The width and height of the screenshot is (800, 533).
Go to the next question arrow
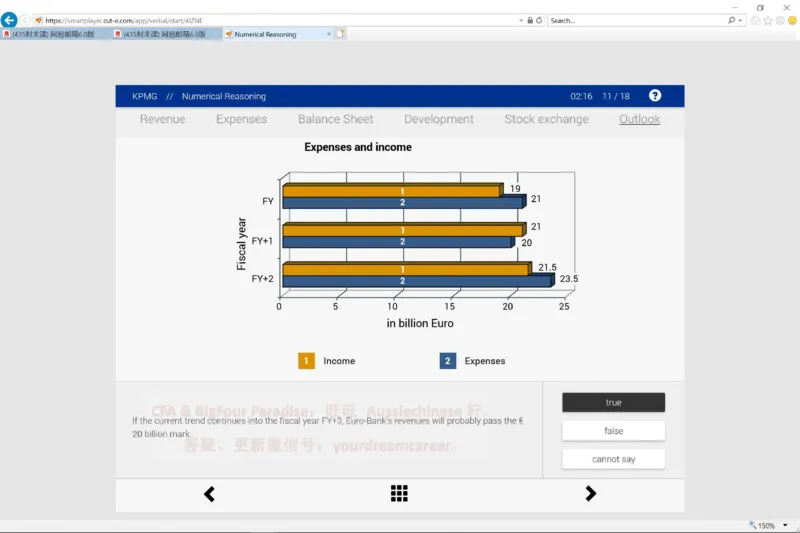coord(590,493)
